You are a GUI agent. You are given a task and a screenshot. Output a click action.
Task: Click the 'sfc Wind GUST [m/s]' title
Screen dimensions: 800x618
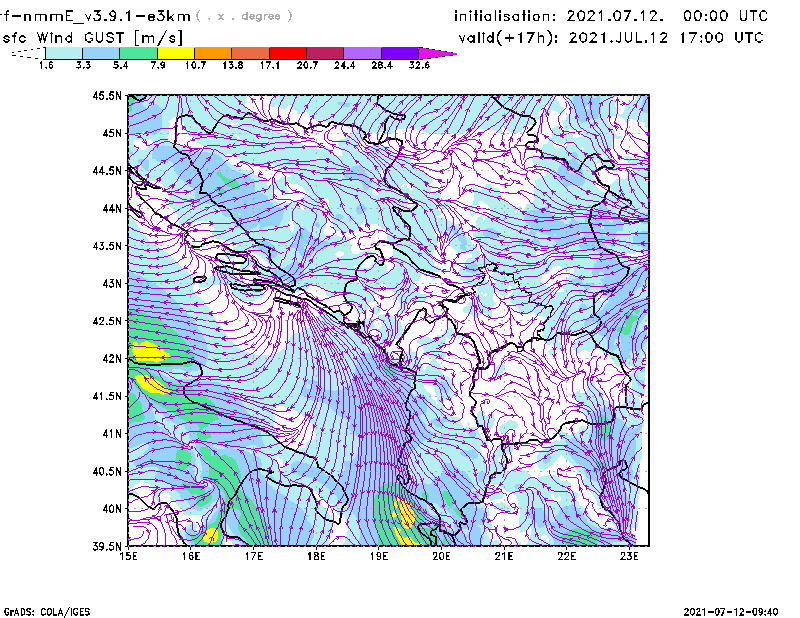tap(93, 38)
